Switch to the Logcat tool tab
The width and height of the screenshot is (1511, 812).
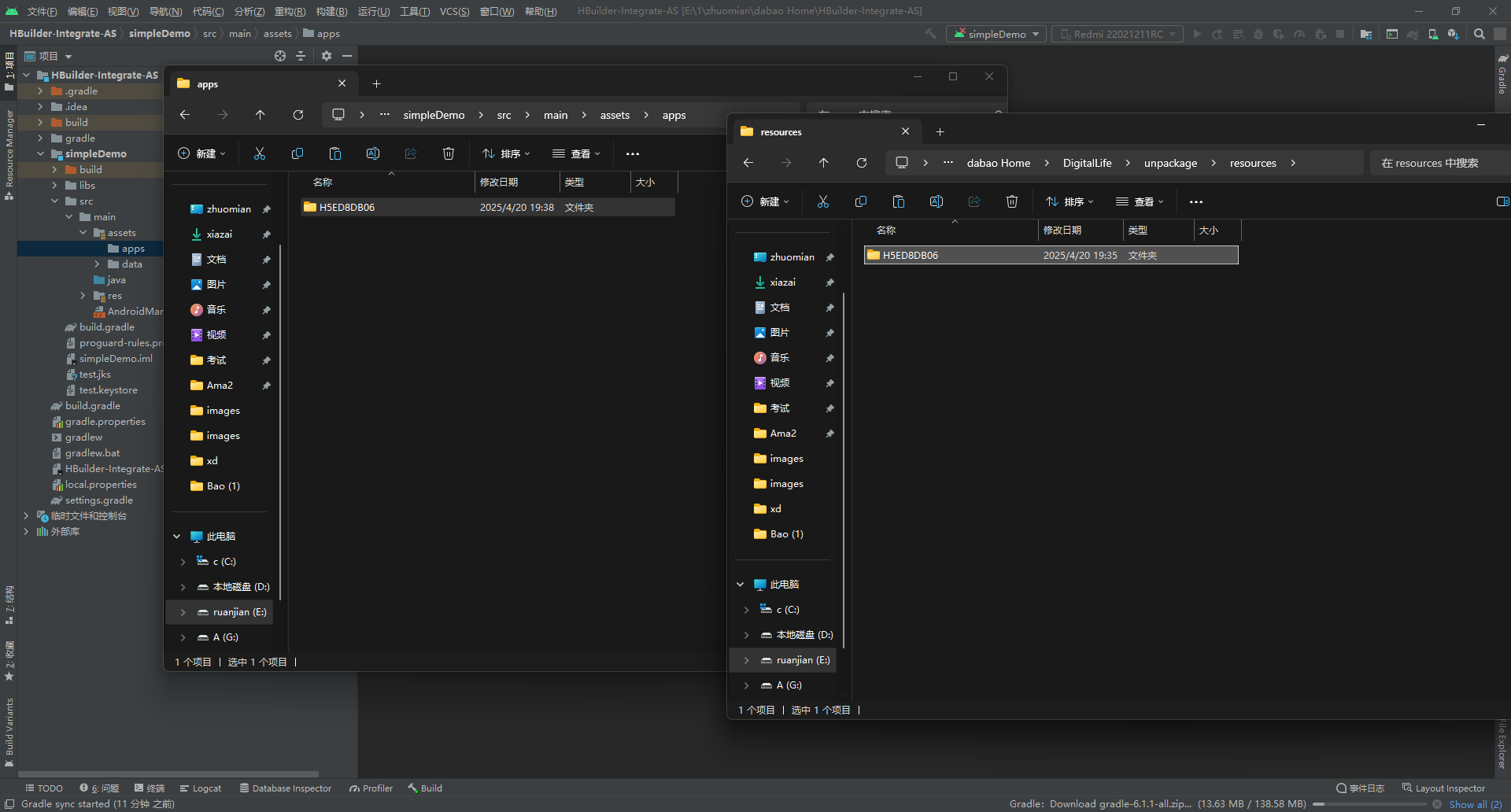tap(201, 788)
